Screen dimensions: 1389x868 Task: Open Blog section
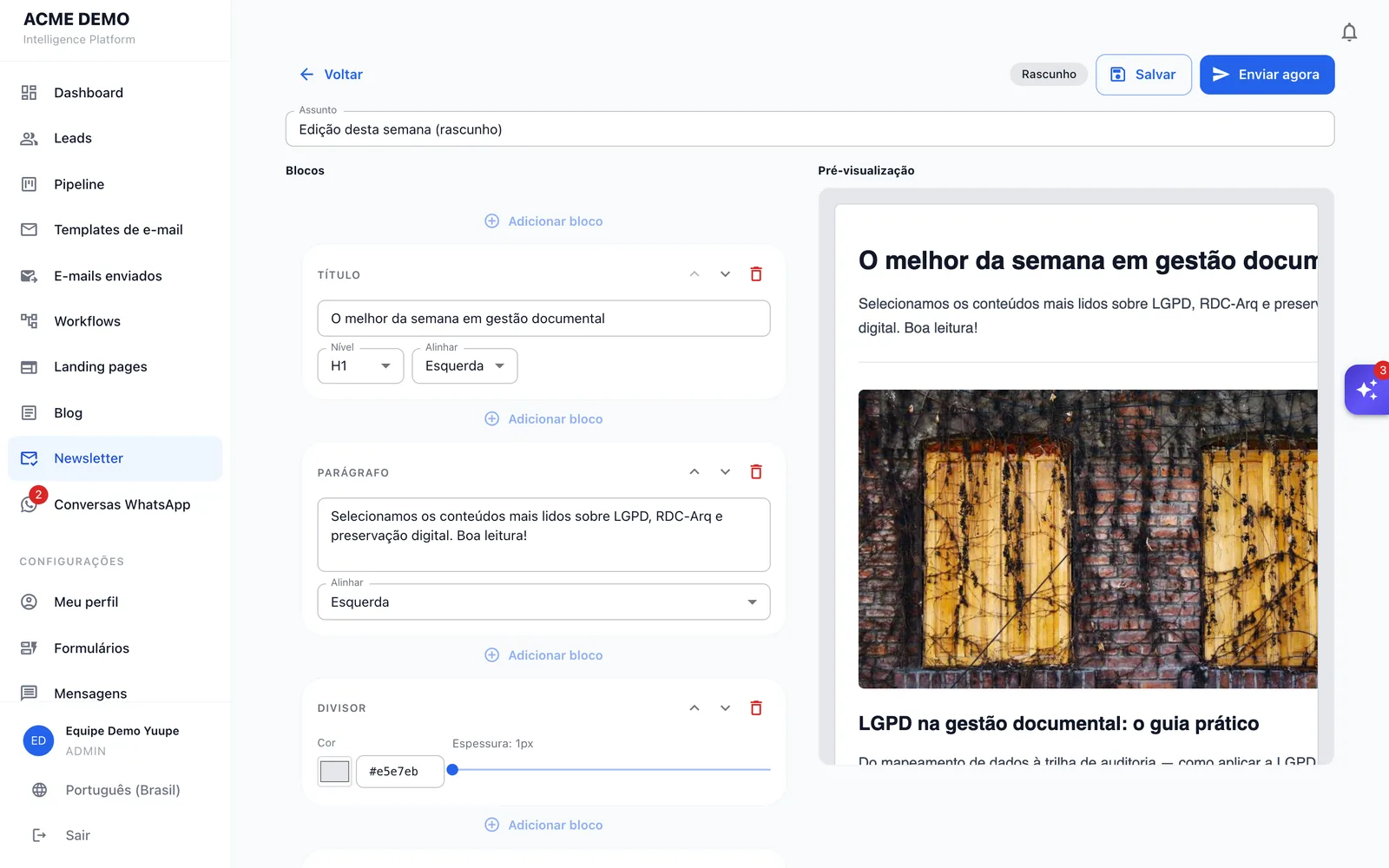[x=115, y=413]
